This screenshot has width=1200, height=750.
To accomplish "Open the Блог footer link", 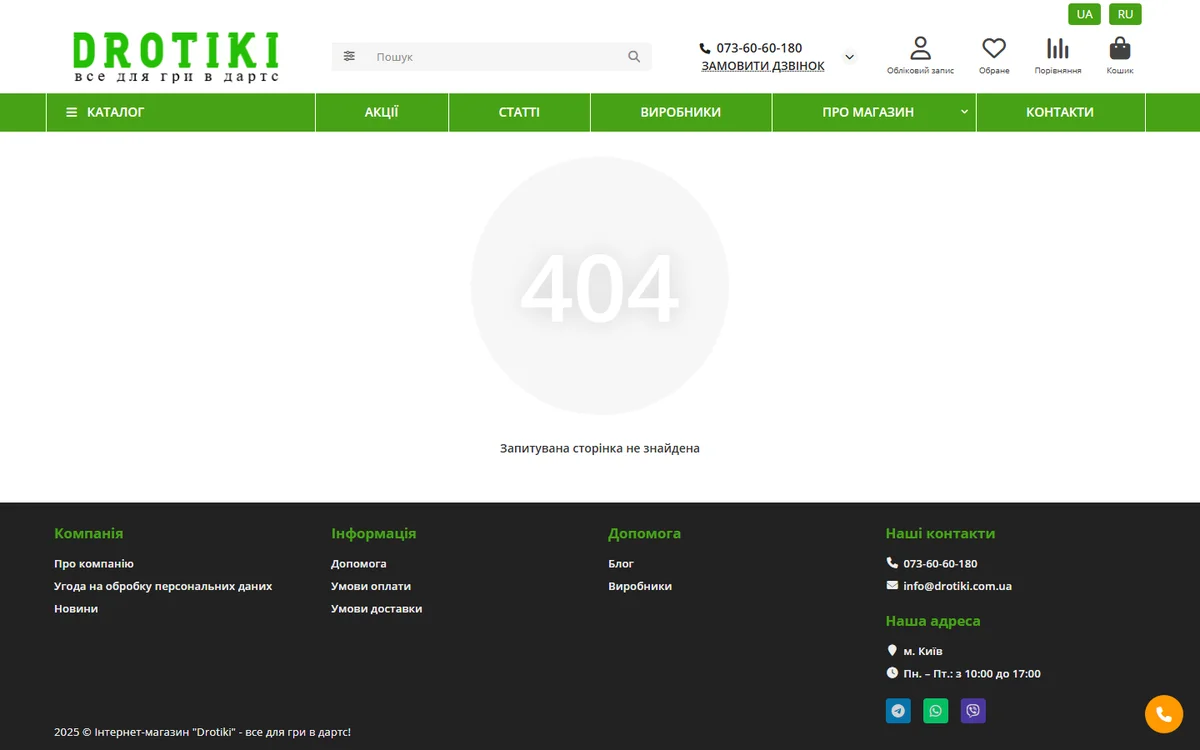I will [621, 564].
